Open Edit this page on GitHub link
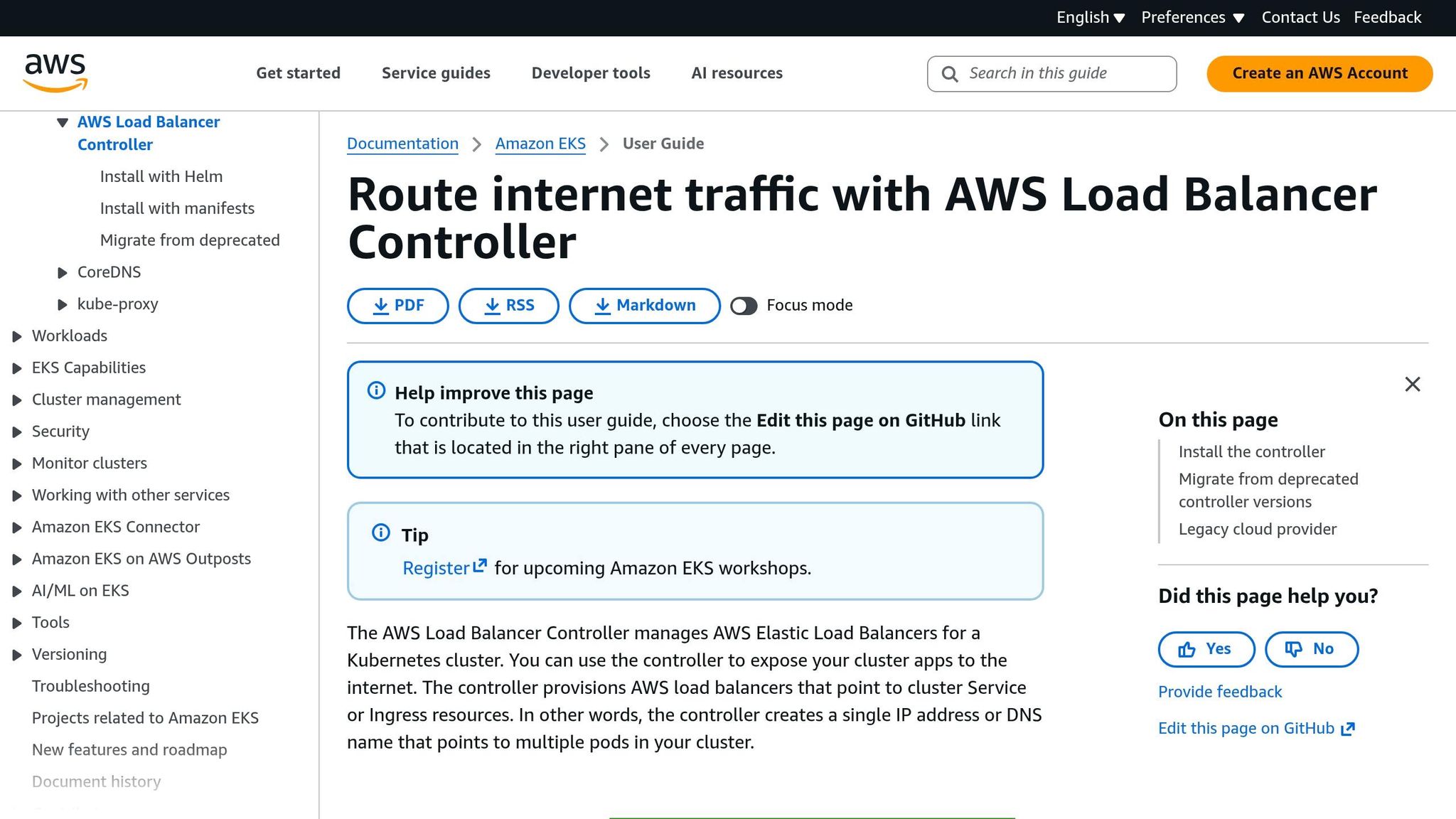Screen dimensions: 1456x819 click(x=1246, y=729)
